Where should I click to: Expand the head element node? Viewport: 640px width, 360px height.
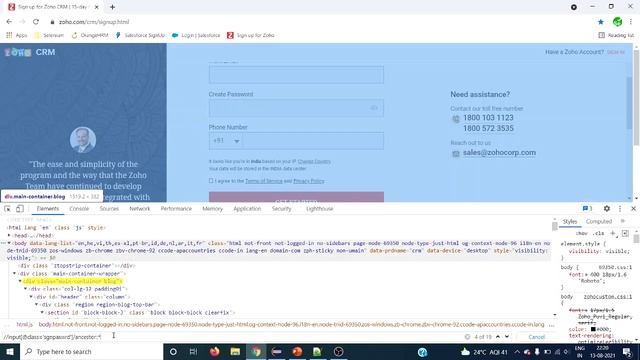click(9, 236)
